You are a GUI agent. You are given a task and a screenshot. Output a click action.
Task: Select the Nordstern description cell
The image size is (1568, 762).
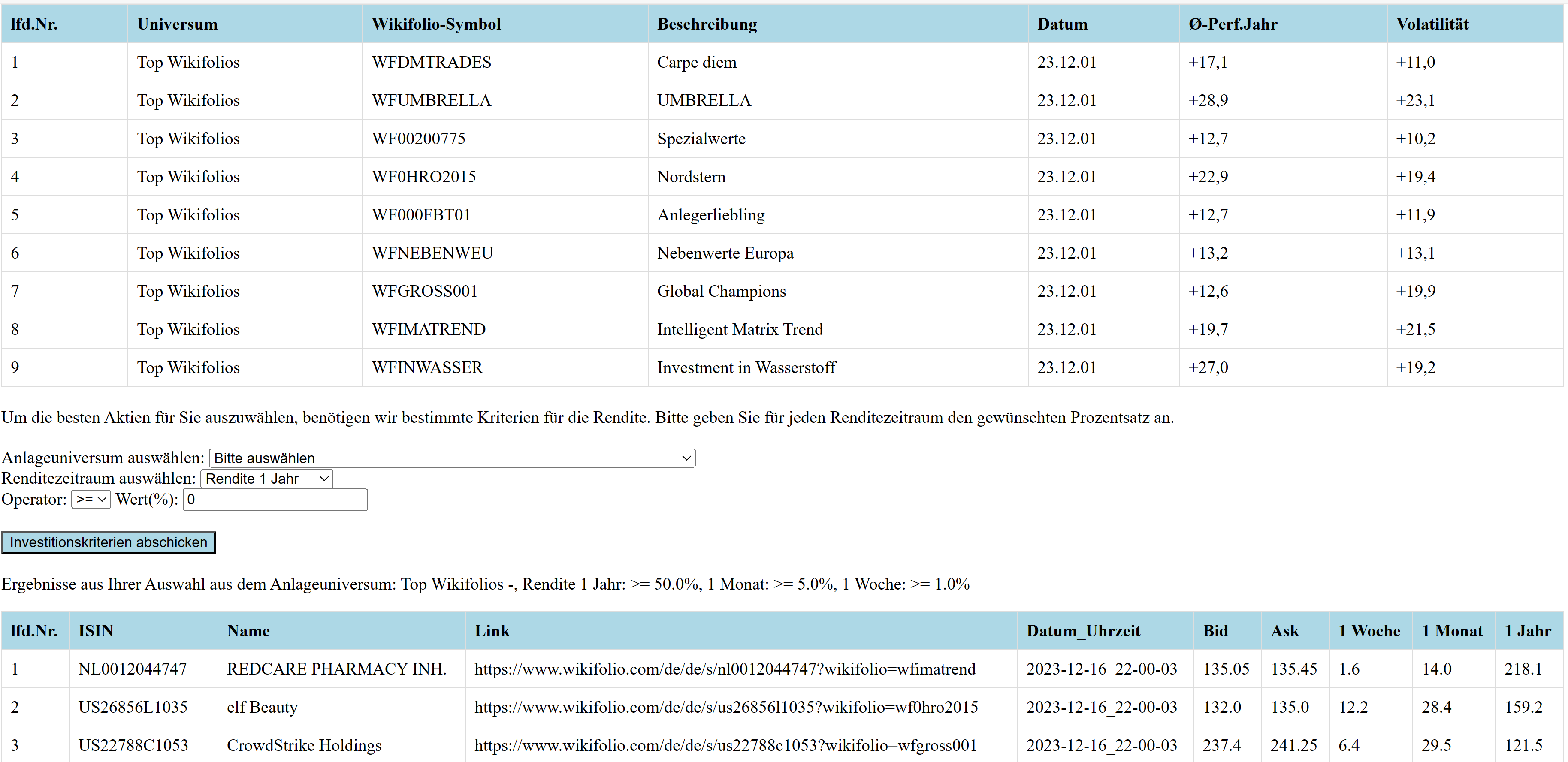[x=691, y=177]
